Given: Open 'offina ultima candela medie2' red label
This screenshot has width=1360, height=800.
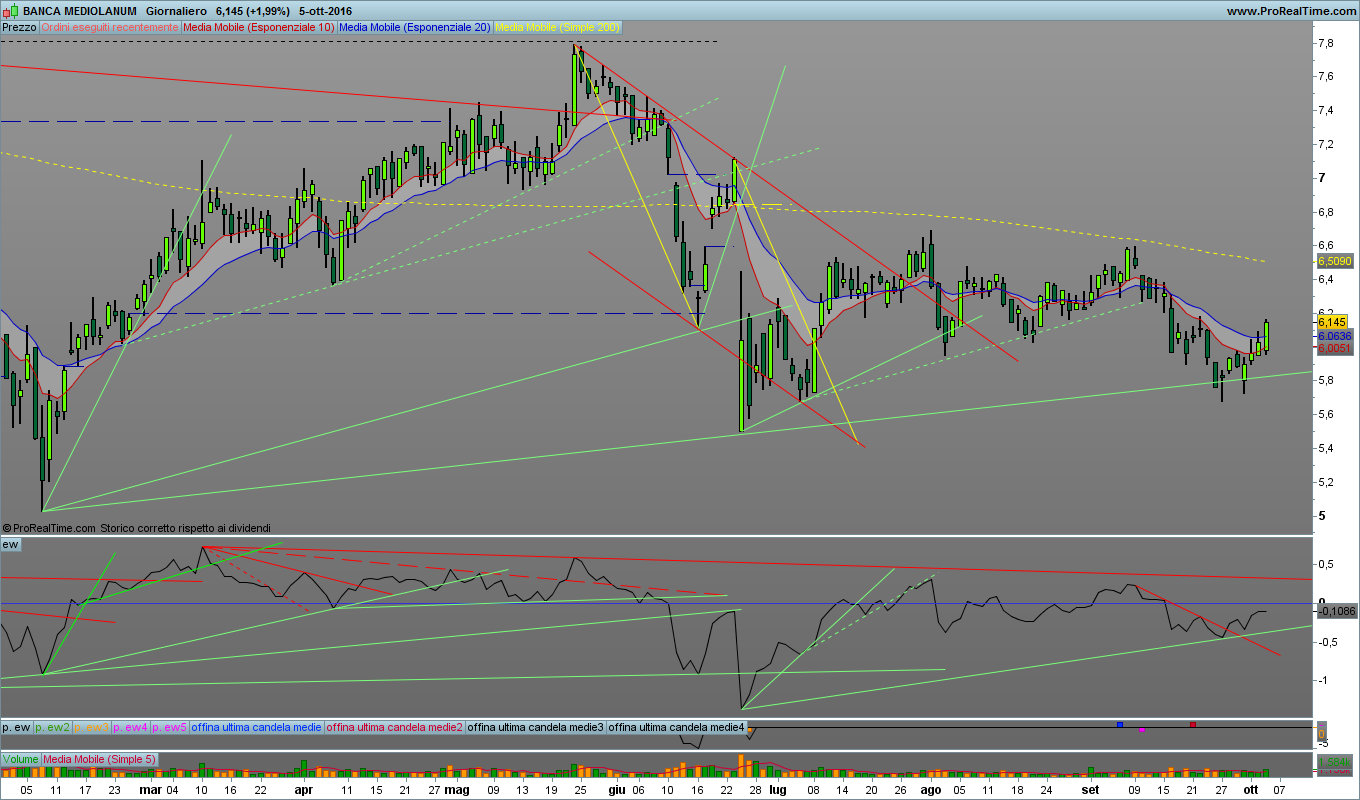Looking at the screenshot, I should (x=395, y=727).
